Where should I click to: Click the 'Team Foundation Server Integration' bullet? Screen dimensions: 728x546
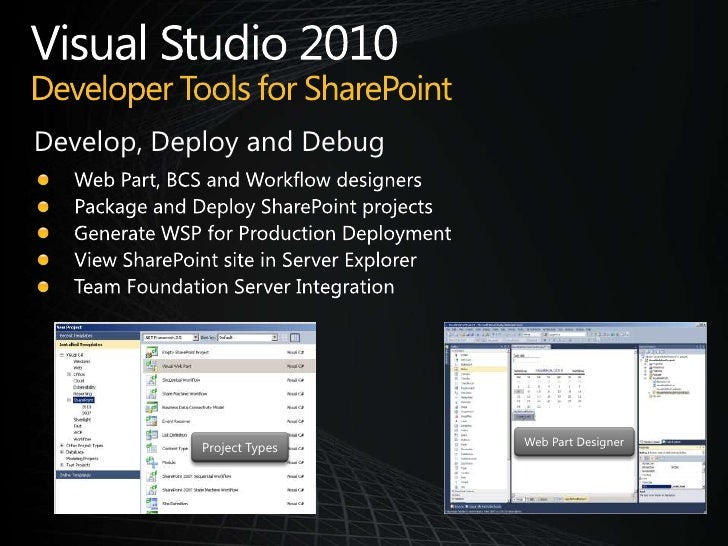click(234, 286)
